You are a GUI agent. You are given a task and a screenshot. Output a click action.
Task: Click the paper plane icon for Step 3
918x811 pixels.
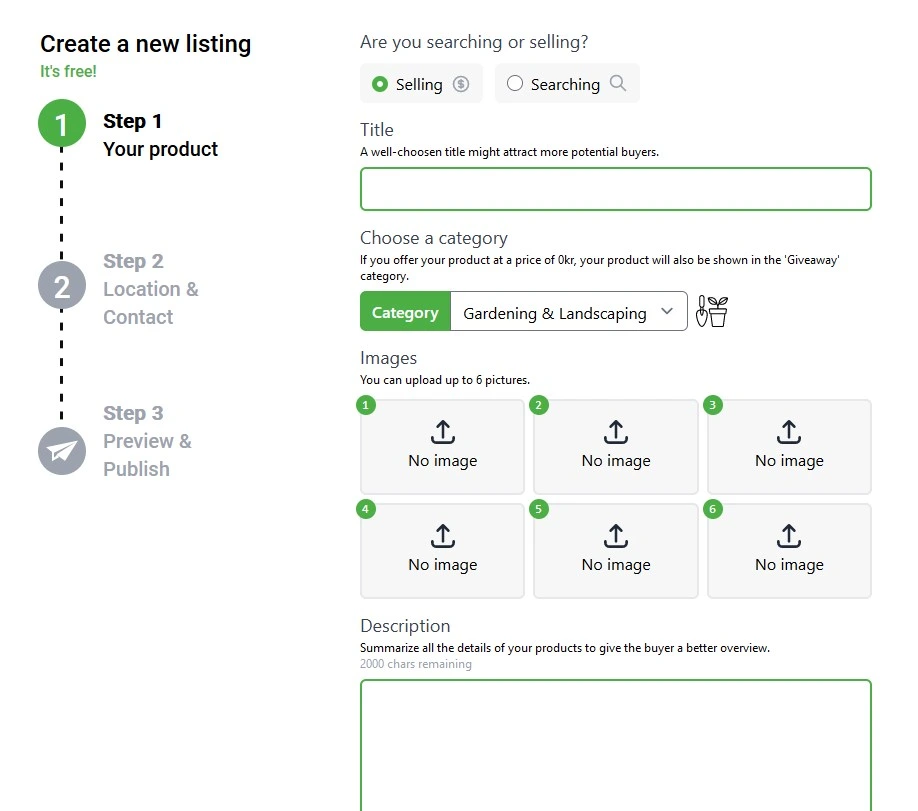point(62,451)
